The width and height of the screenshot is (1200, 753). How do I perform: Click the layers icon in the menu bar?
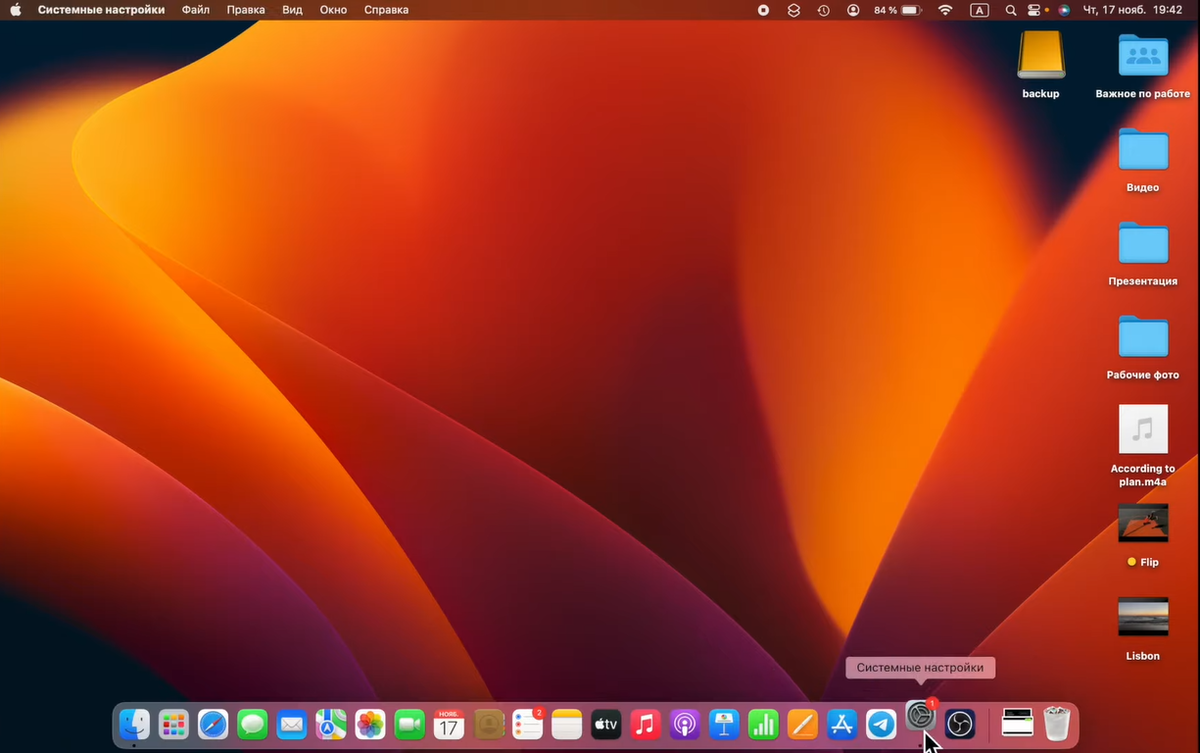pyautogui.click(x=794, y=10)
